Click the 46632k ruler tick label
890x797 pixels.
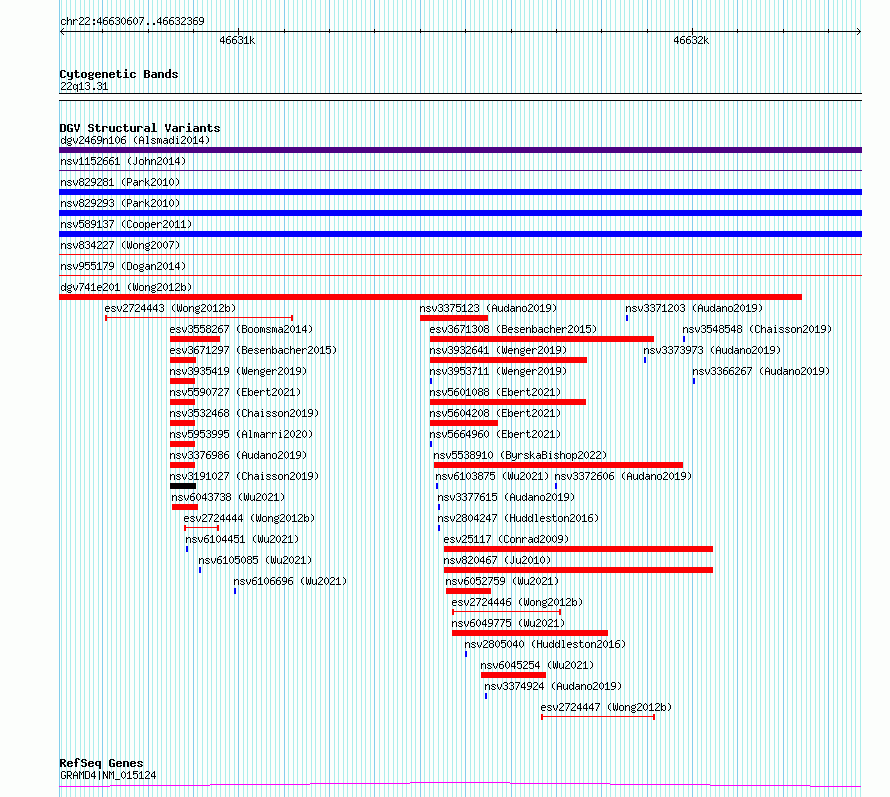click(691, 40)
